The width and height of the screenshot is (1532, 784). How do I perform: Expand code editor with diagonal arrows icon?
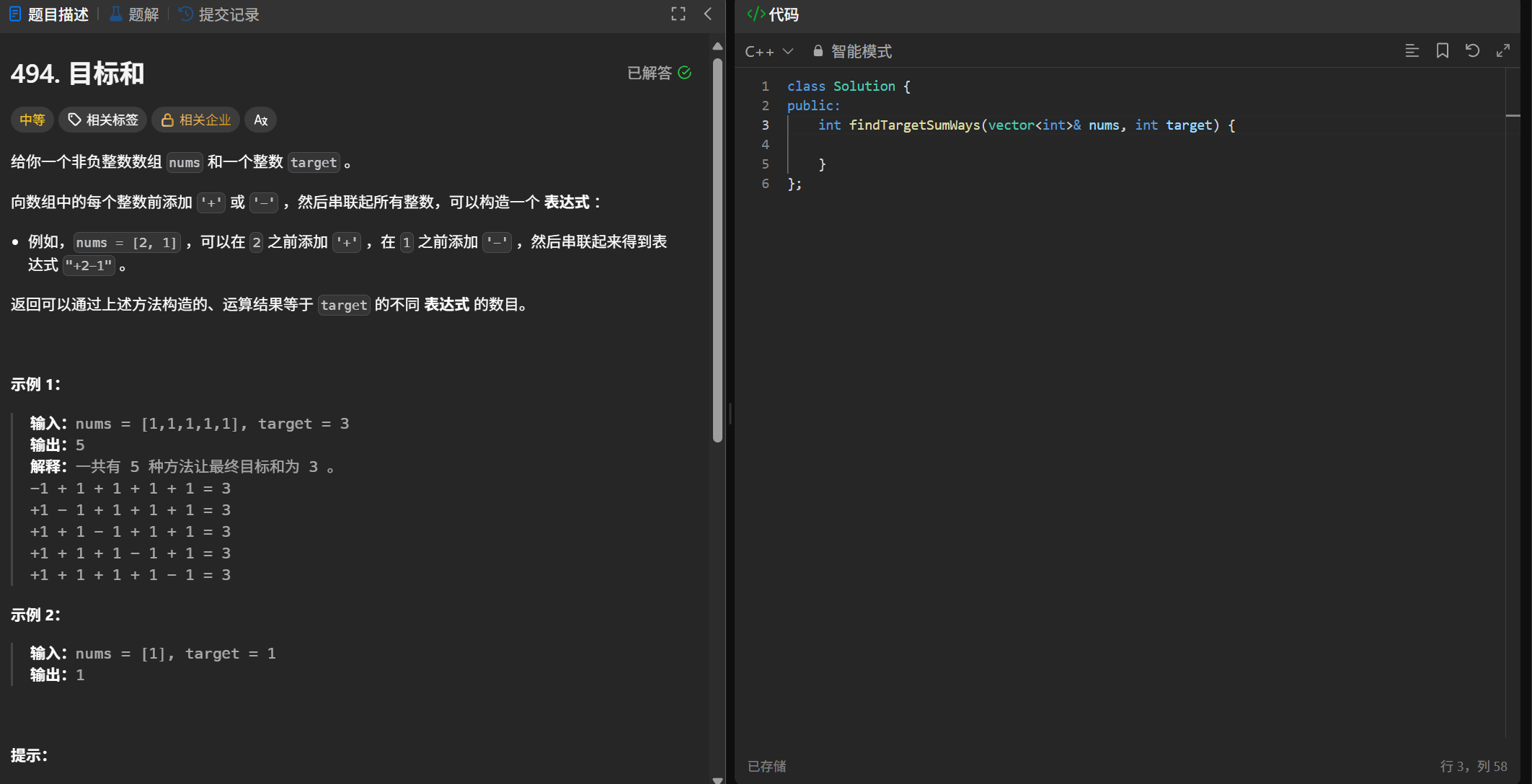[1502, 50]
